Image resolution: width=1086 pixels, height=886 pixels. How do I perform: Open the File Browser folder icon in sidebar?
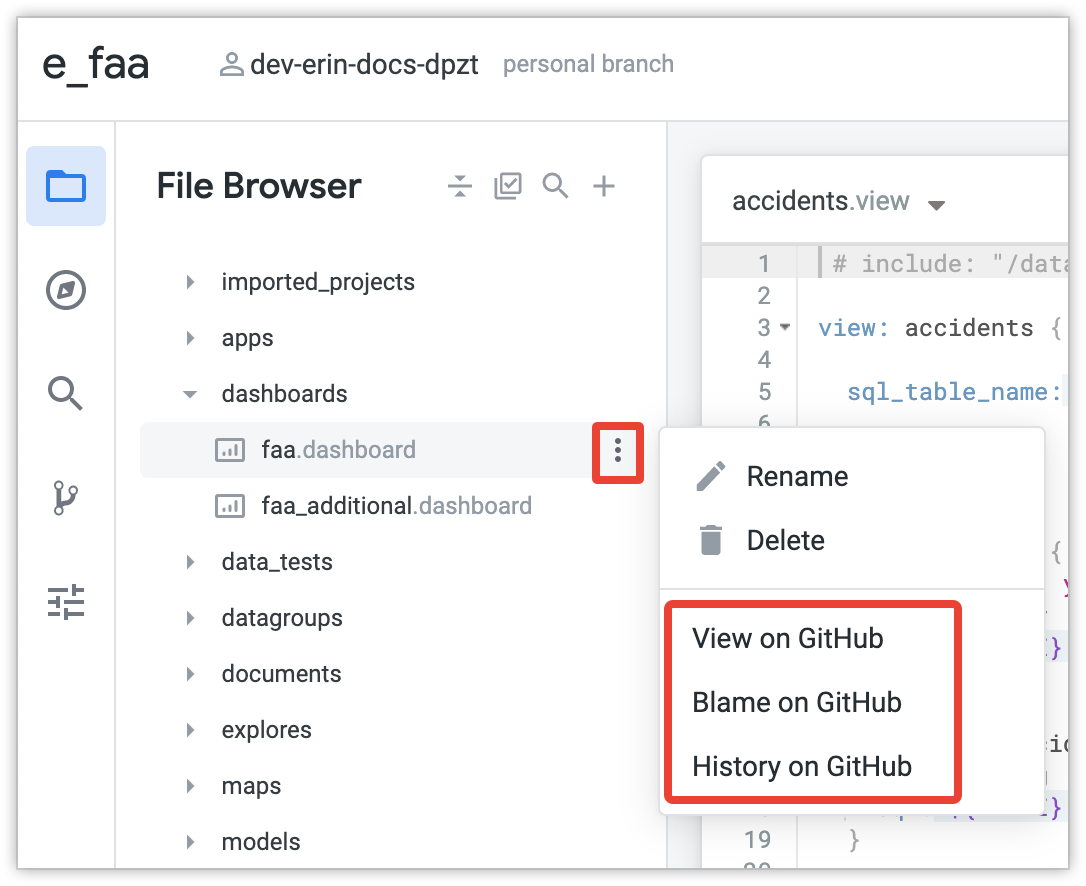pyautogui.click(x=66, y=186)
